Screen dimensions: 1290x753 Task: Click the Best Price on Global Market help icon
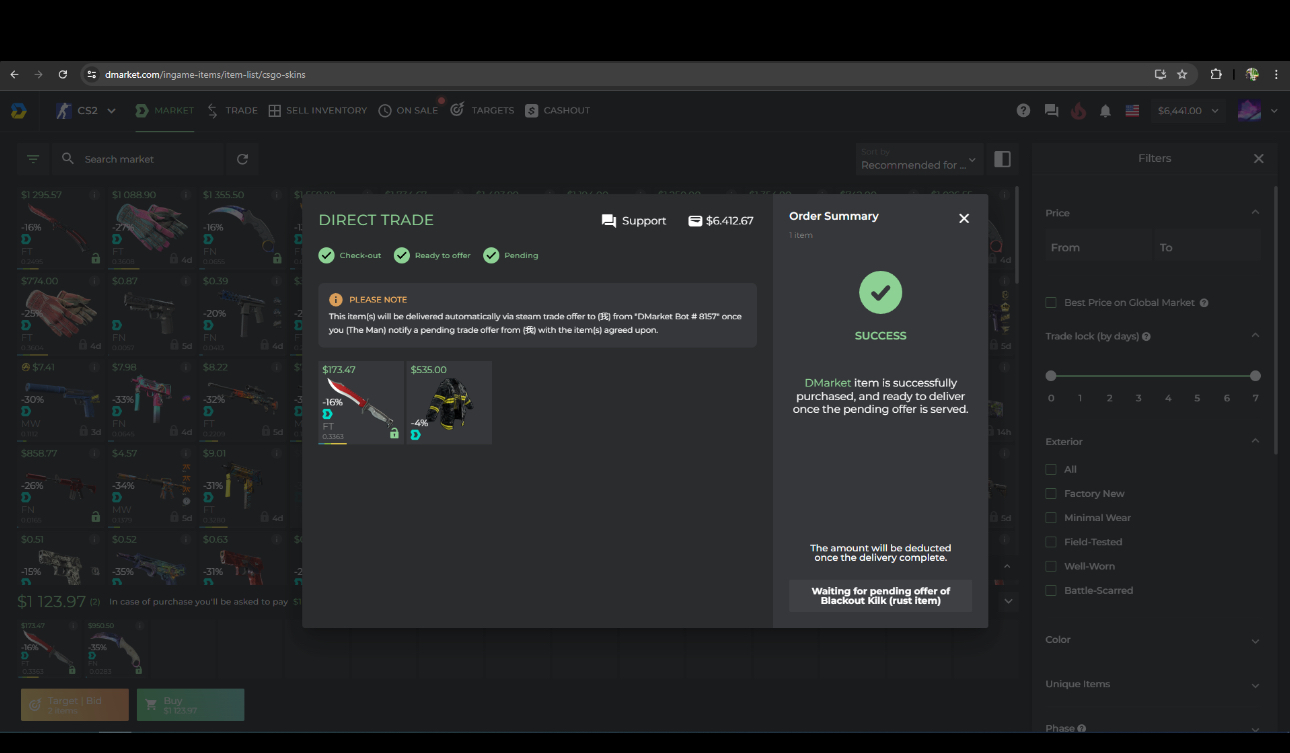coord(1204,303)
